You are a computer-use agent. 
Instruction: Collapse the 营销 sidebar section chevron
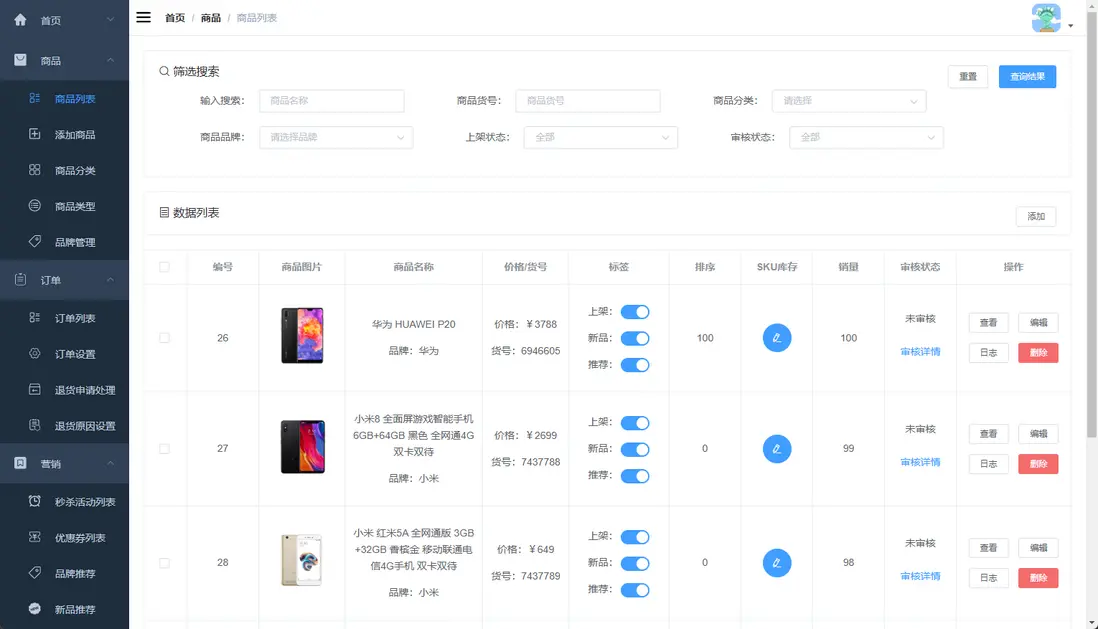click(110, 463)
